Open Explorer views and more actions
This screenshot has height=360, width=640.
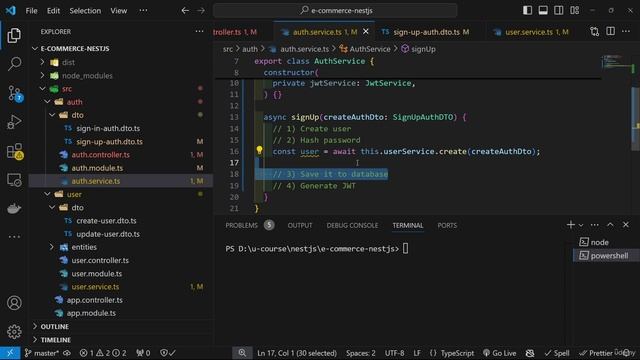[199, 31]
